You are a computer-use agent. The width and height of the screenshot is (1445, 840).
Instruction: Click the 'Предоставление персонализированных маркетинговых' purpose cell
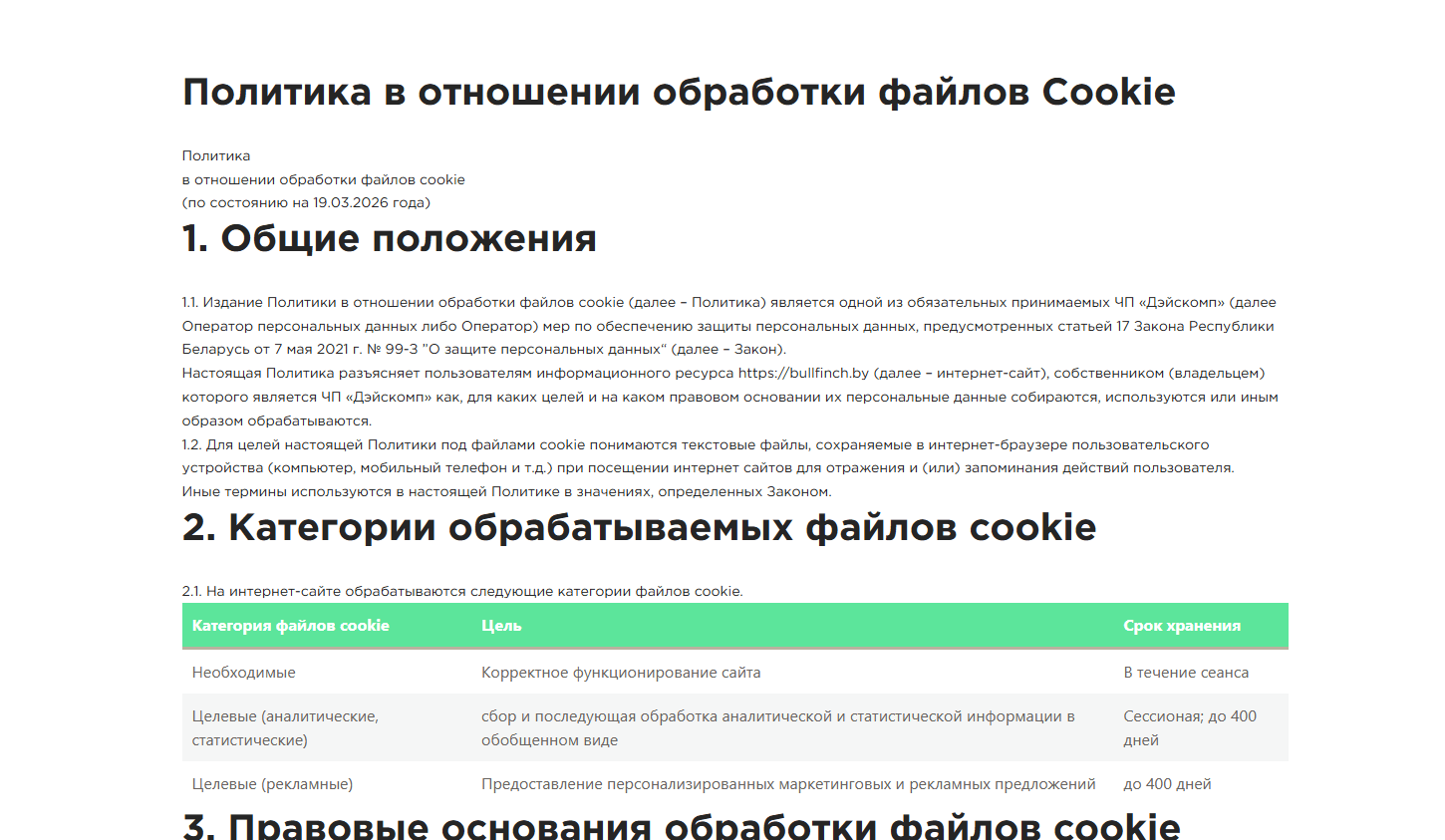[787, 784]
